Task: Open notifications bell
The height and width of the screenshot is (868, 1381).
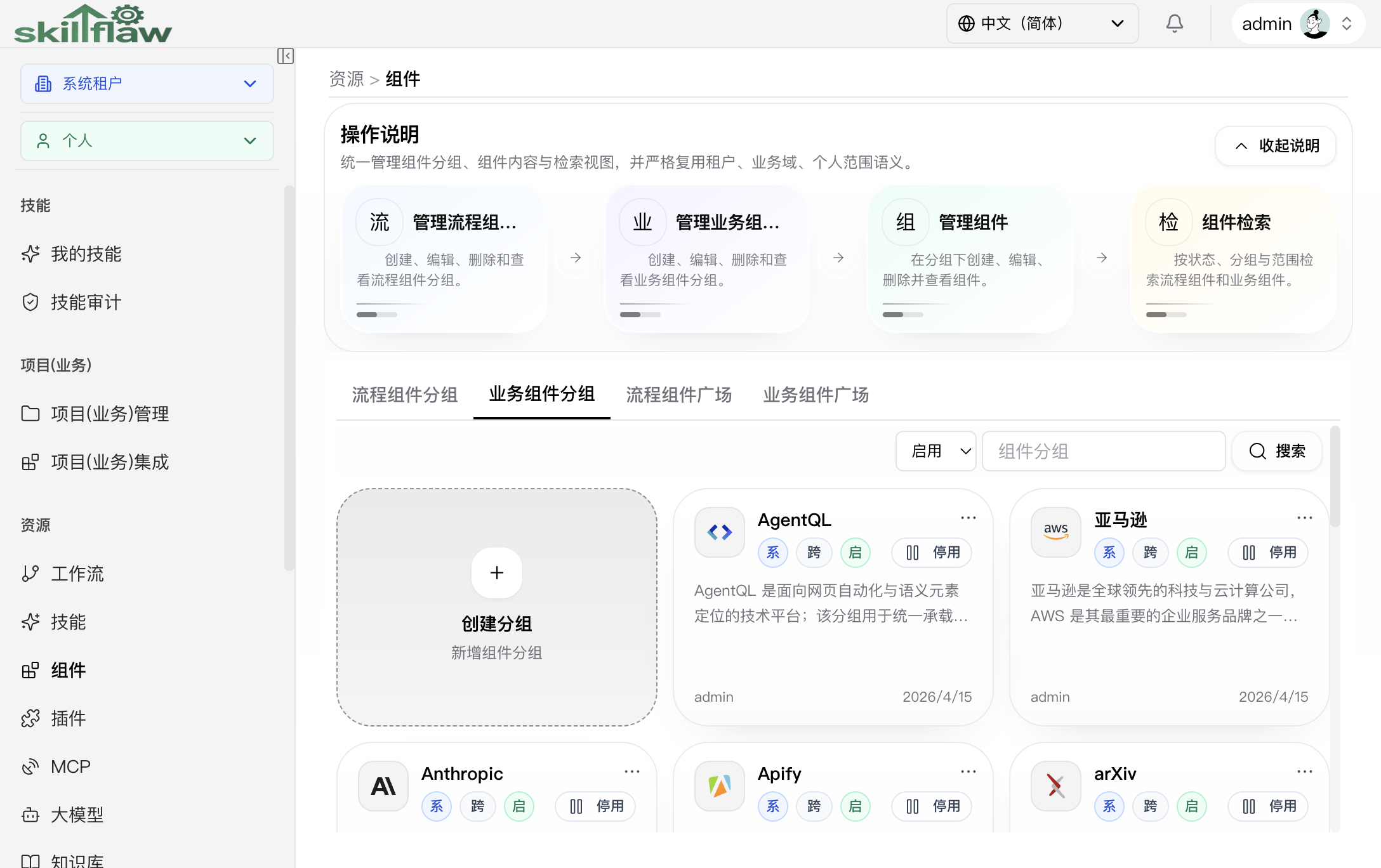Action: click(1175, 23)
